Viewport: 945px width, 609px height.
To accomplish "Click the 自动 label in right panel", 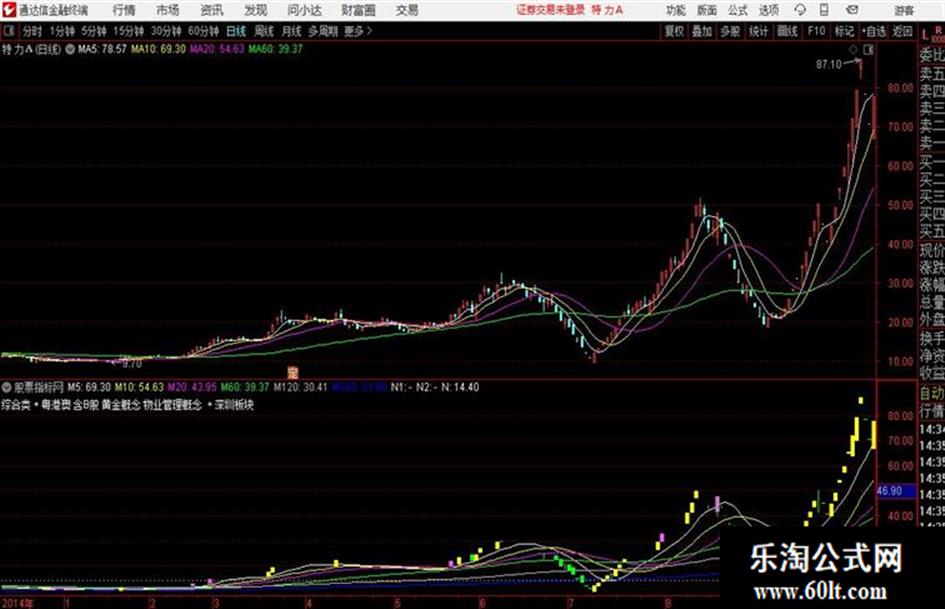I will (x=932, y=394).
